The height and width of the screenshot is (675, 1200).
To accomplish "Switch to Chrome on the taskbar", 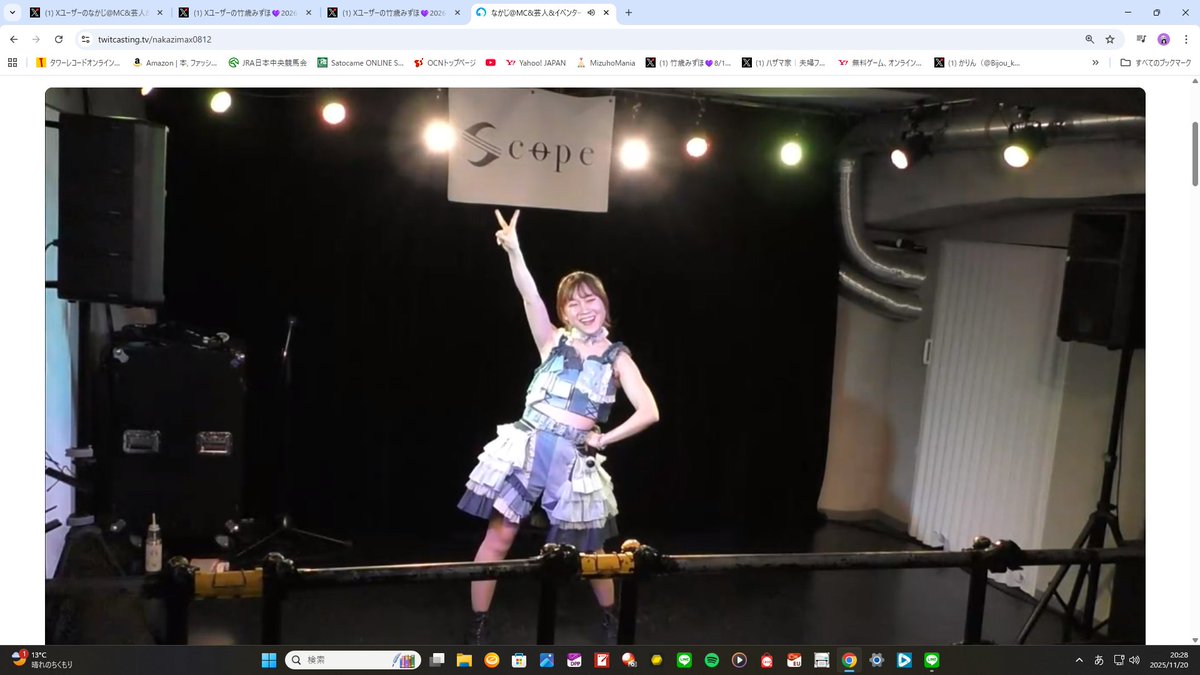I will click(x=849, y=660).
